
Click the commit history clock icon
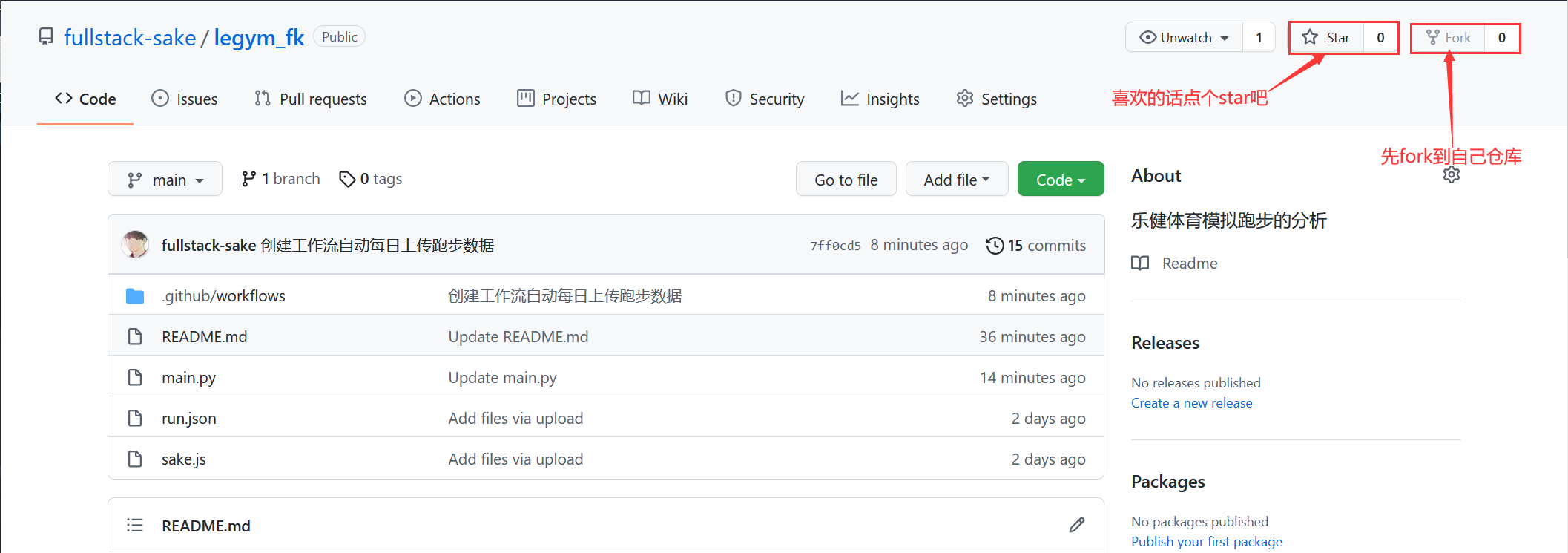995,246
